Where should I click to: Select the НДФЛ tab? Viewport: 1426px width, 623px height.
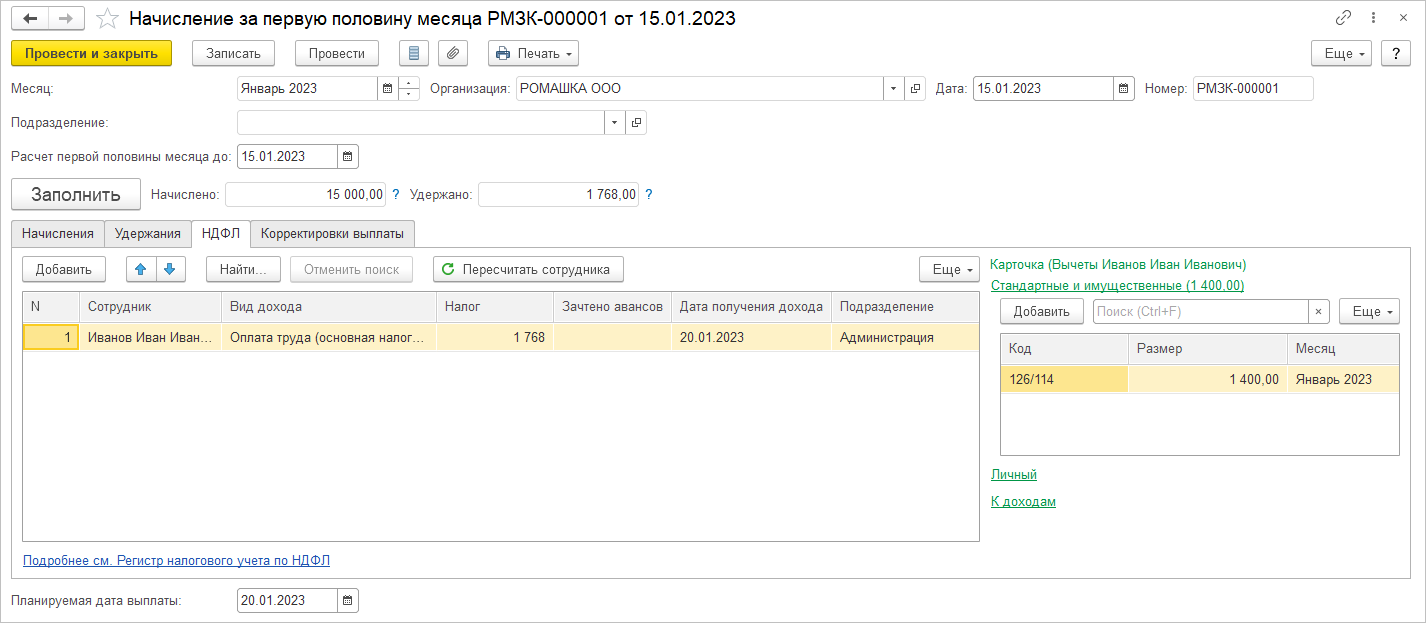(x=220, y=233)
